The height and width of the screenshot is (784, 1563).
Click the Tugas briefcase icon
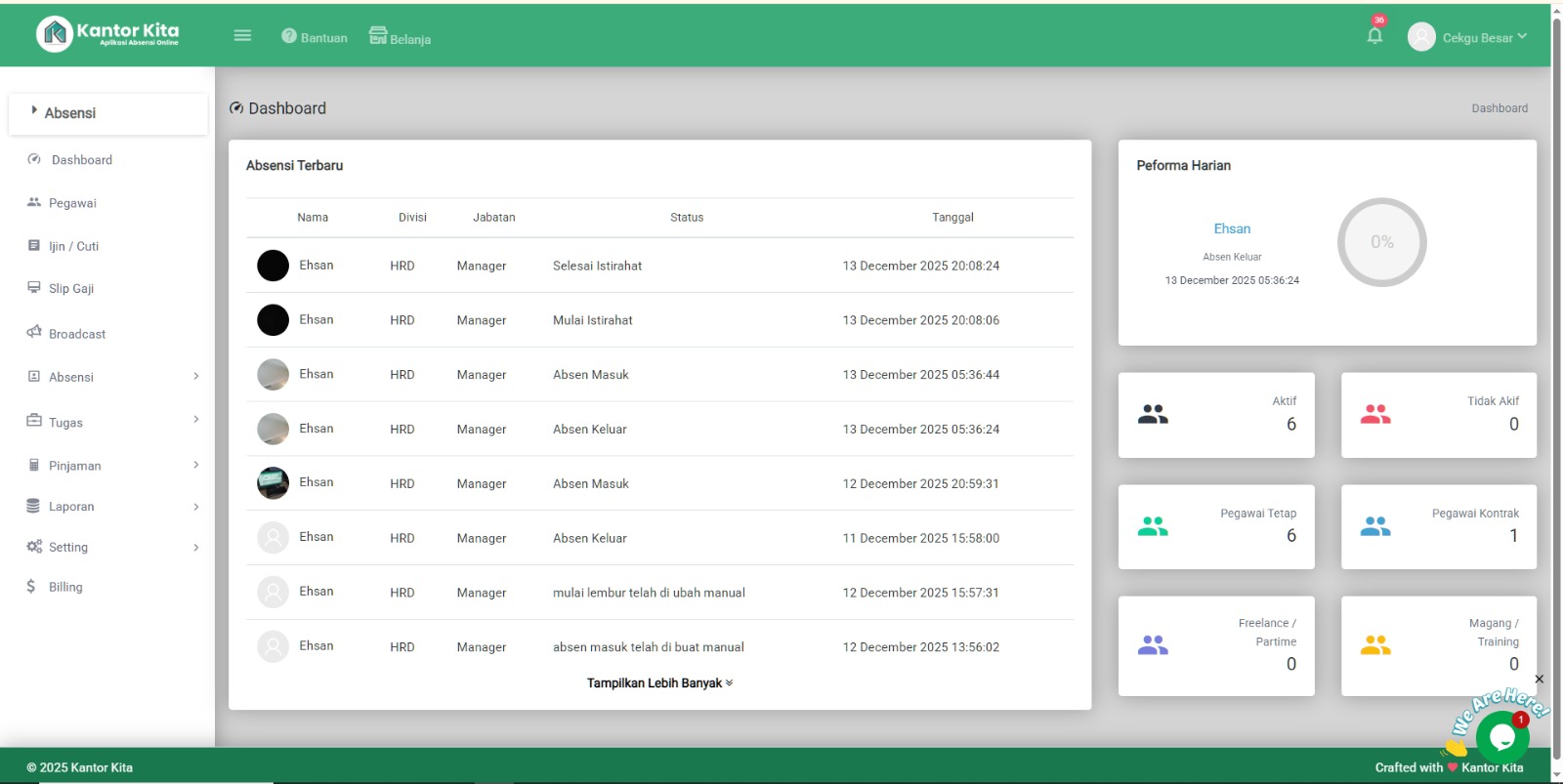pyautogui.click(x=34, y=421)
